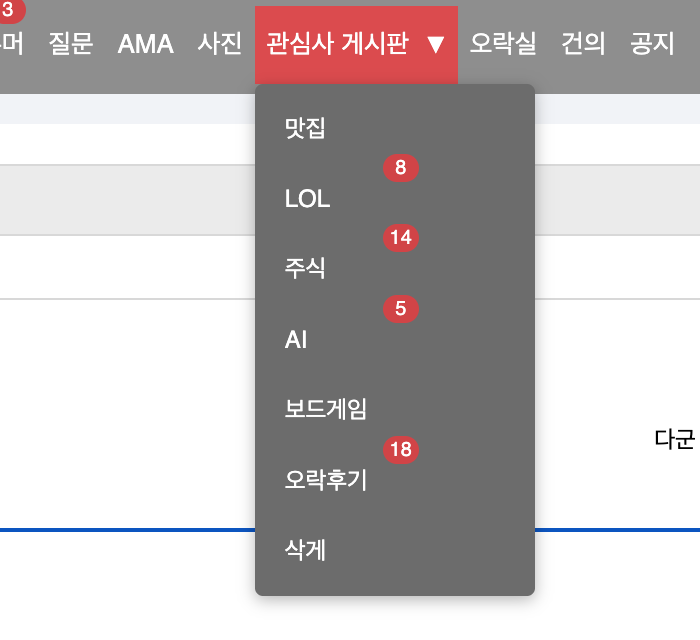Screen dimensions: 700x640
Task: Click the 관심사 게시판 menu label
Action: [x=337, y=45]
